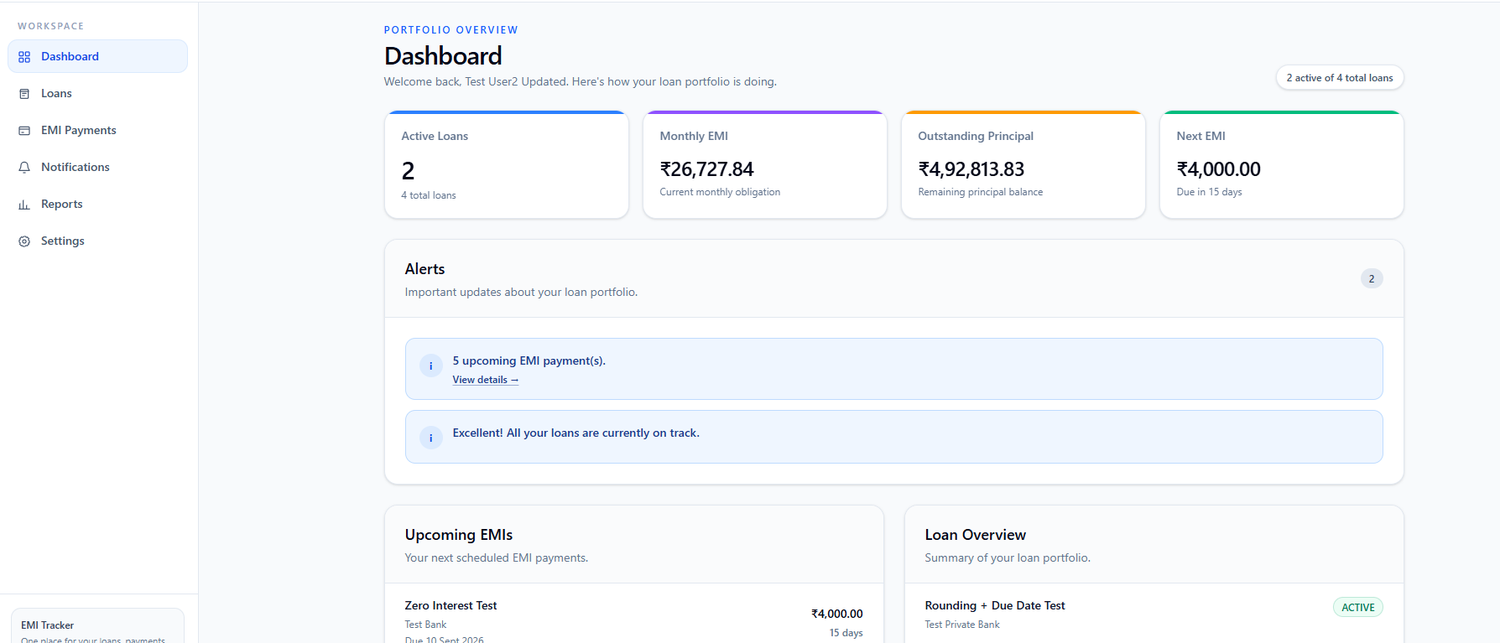Screen dimensions: 1500x643
Task: Click the Dashboard grid icon in sidebar
Action: 25,57
